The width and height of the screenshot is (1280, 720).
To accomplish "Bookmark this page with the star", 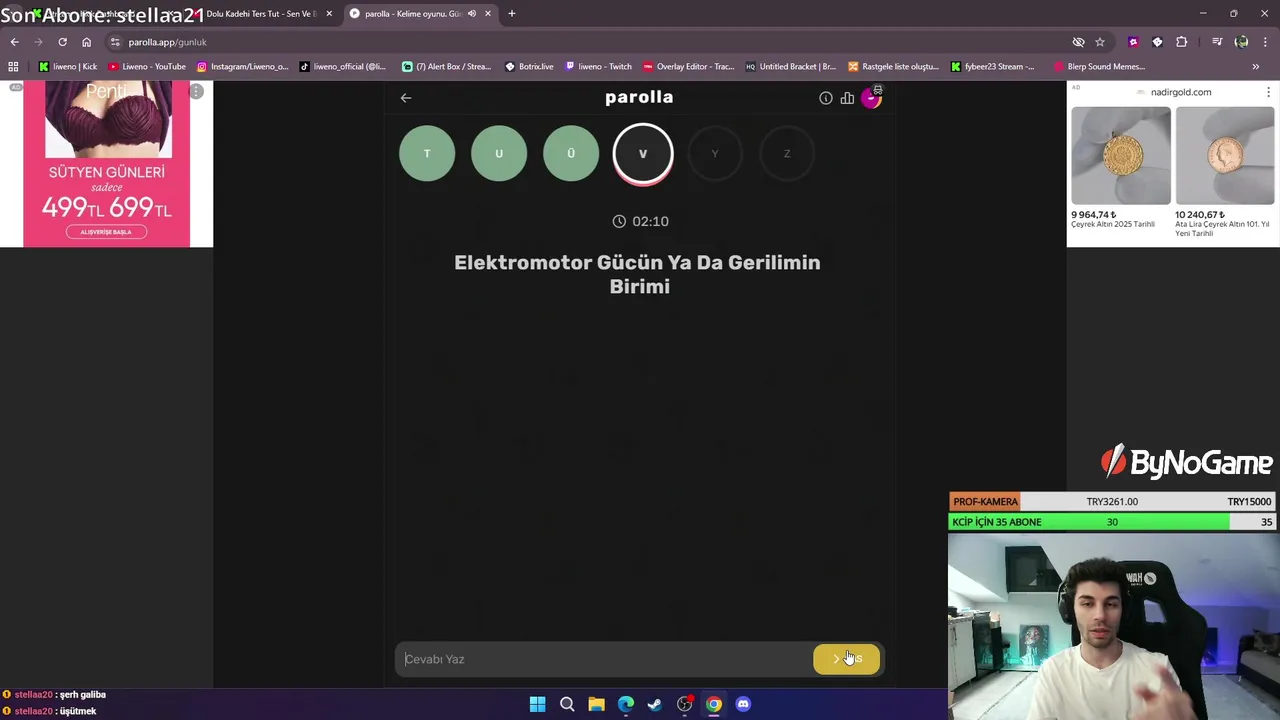I will [x=1100, y=42].
